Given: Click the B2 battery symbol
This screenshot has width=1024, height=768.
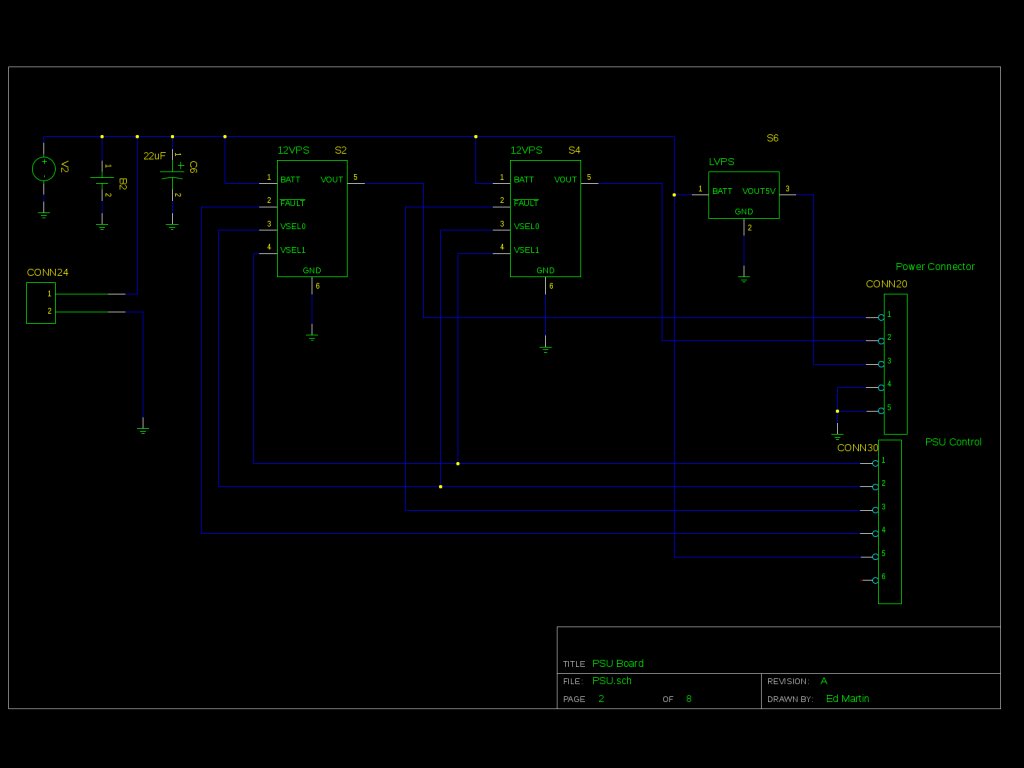Looking at the screenshot, I should pos(102,180).
